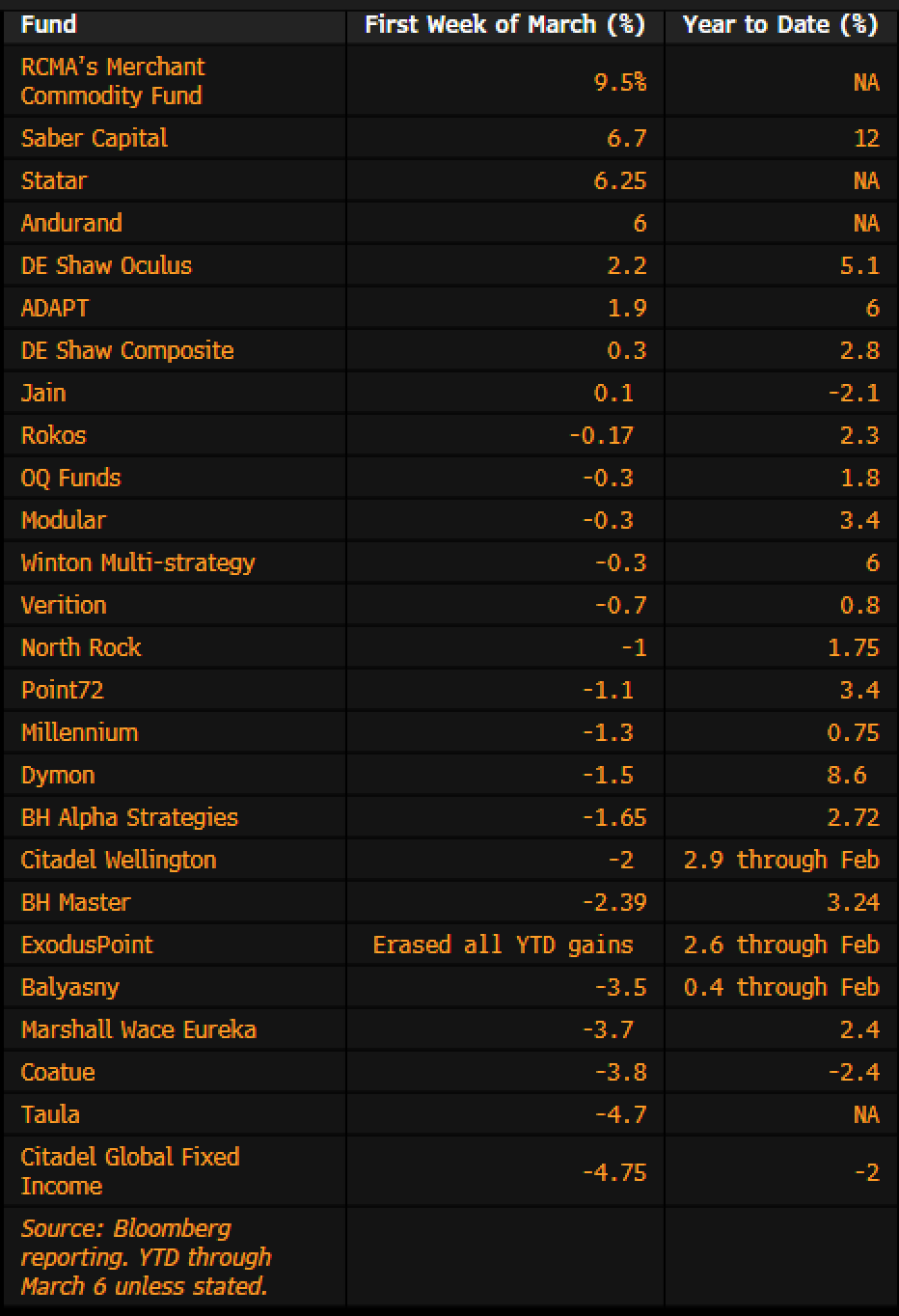
Task: Select Dymon's year to date 8.6
Action: tap(847, 775)
